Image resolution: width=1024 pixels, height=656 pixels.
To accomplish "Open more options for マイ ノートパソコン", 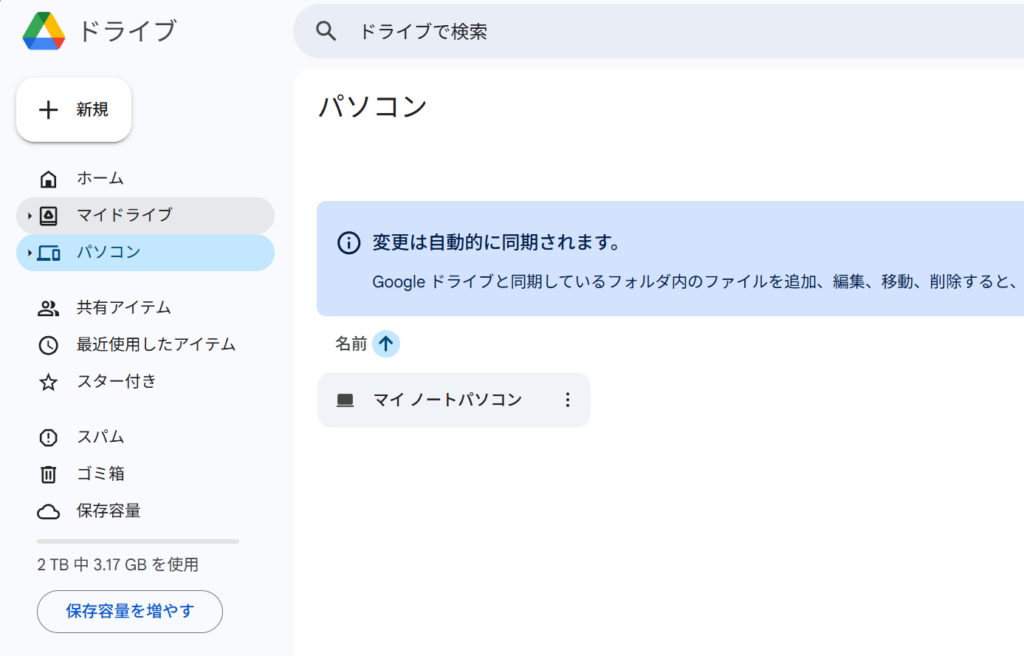I will tap(568, 400).
